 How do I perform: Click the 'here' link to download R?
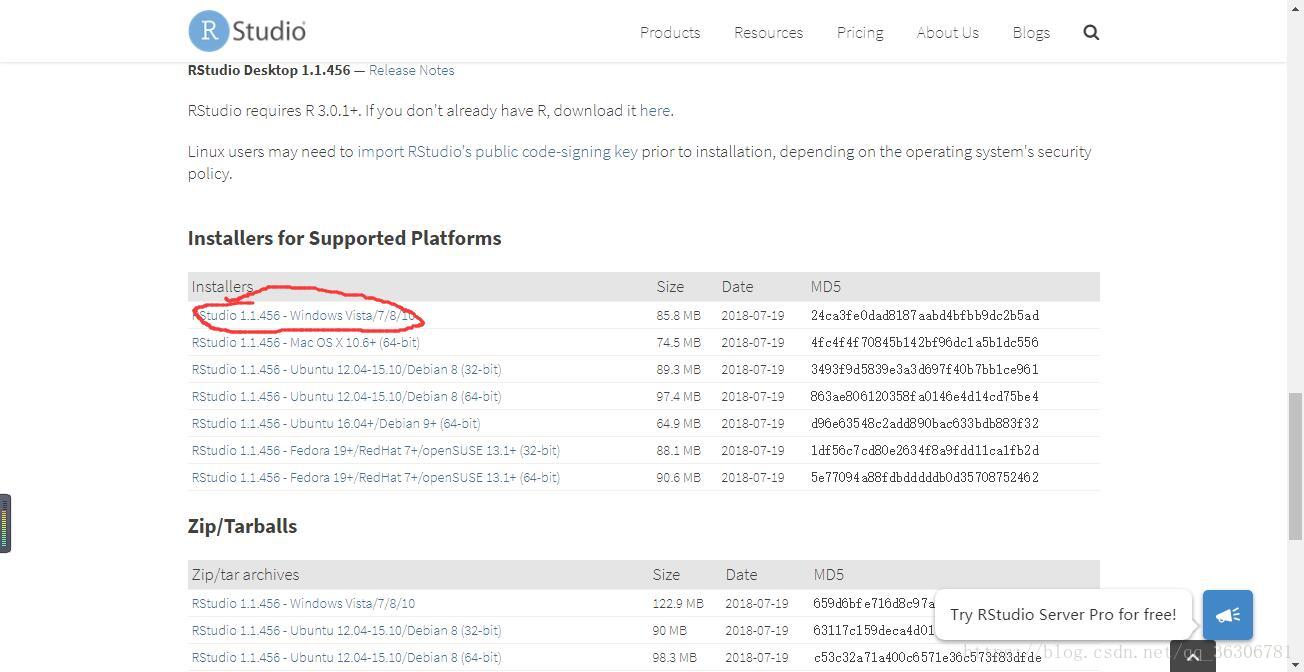point(655,110)
